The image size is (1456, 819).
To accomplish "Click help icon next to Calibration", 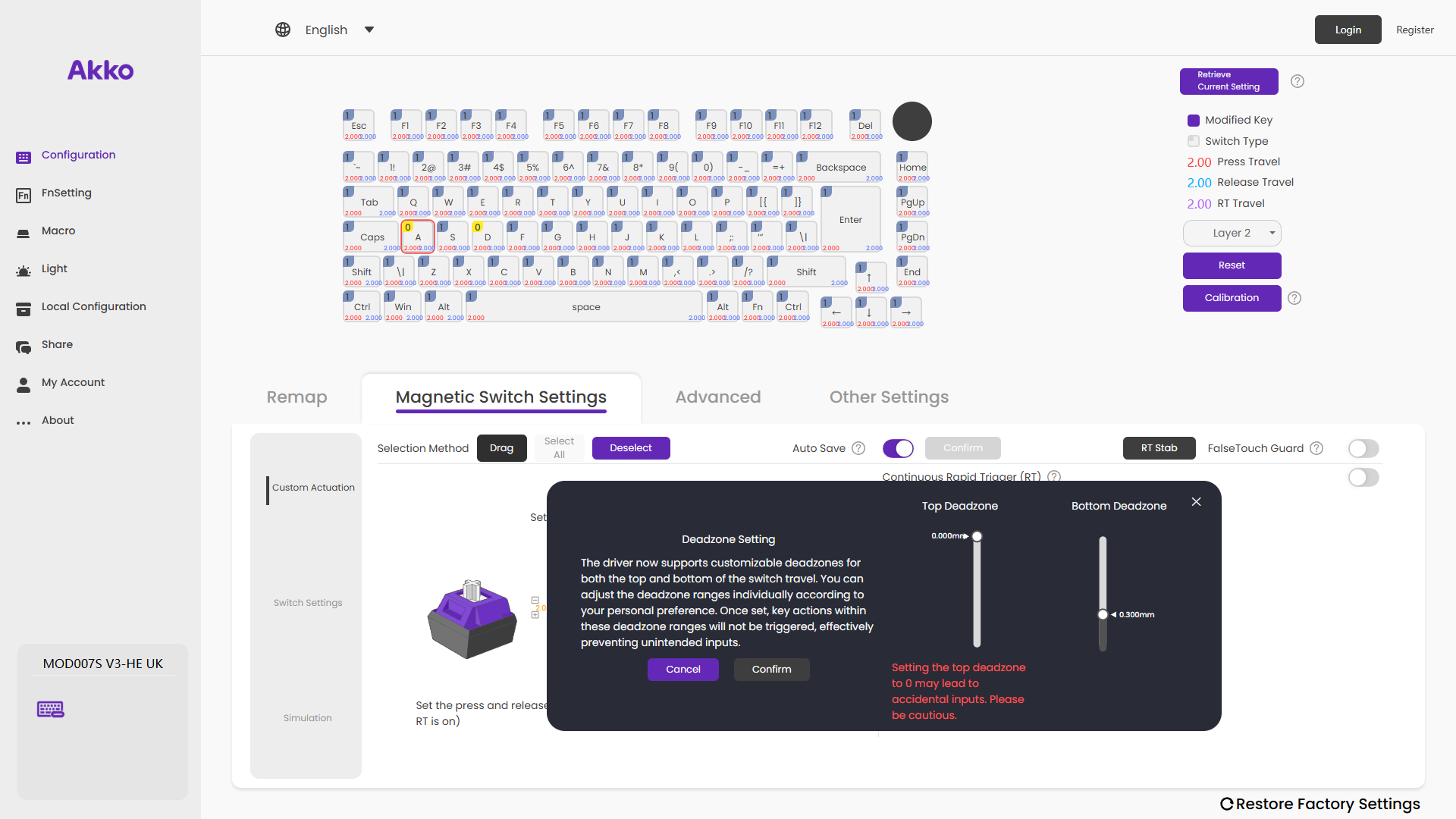I will 1294,298.
